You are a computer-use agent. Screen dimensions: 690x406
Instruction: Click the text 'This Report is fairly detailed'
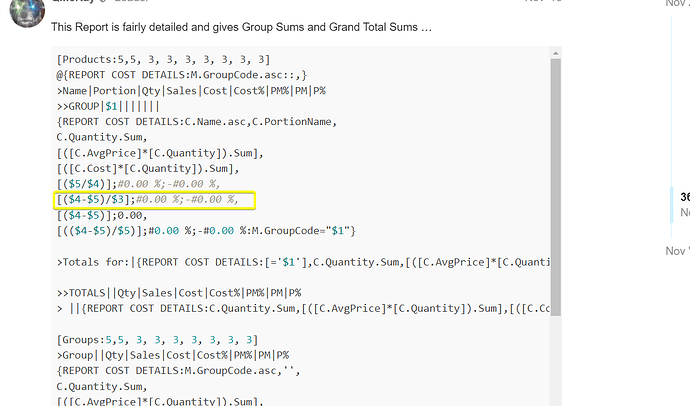(x=120, y=27)
